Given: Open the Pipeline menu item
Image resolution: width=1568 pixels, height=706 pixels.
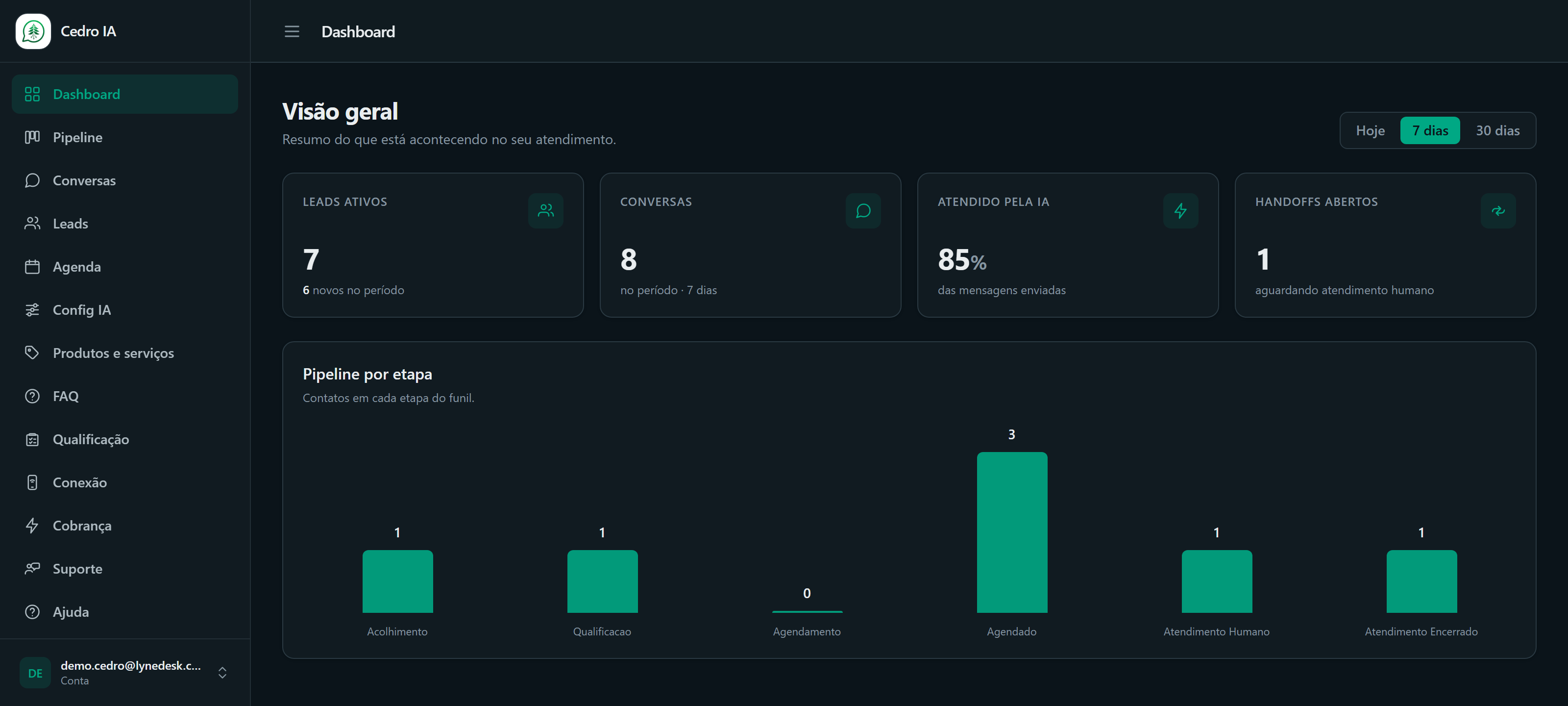Looking at the screenshot, I should pos(125,137).
